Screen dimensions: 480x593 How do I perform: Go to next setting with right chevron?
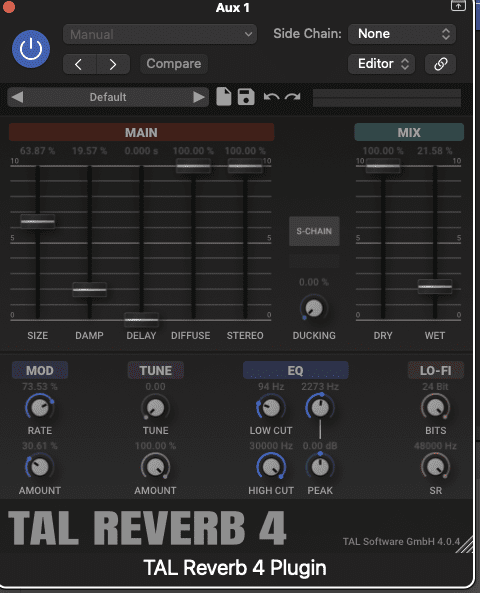pos(113,64)
